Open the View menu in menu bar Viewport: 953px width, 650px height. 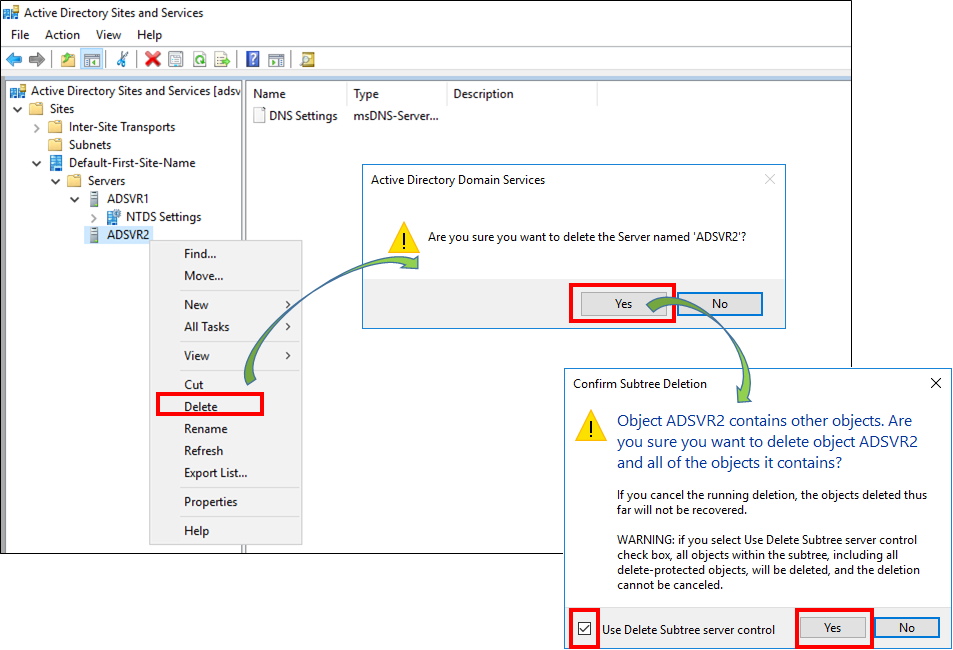[x=108, y=35]
